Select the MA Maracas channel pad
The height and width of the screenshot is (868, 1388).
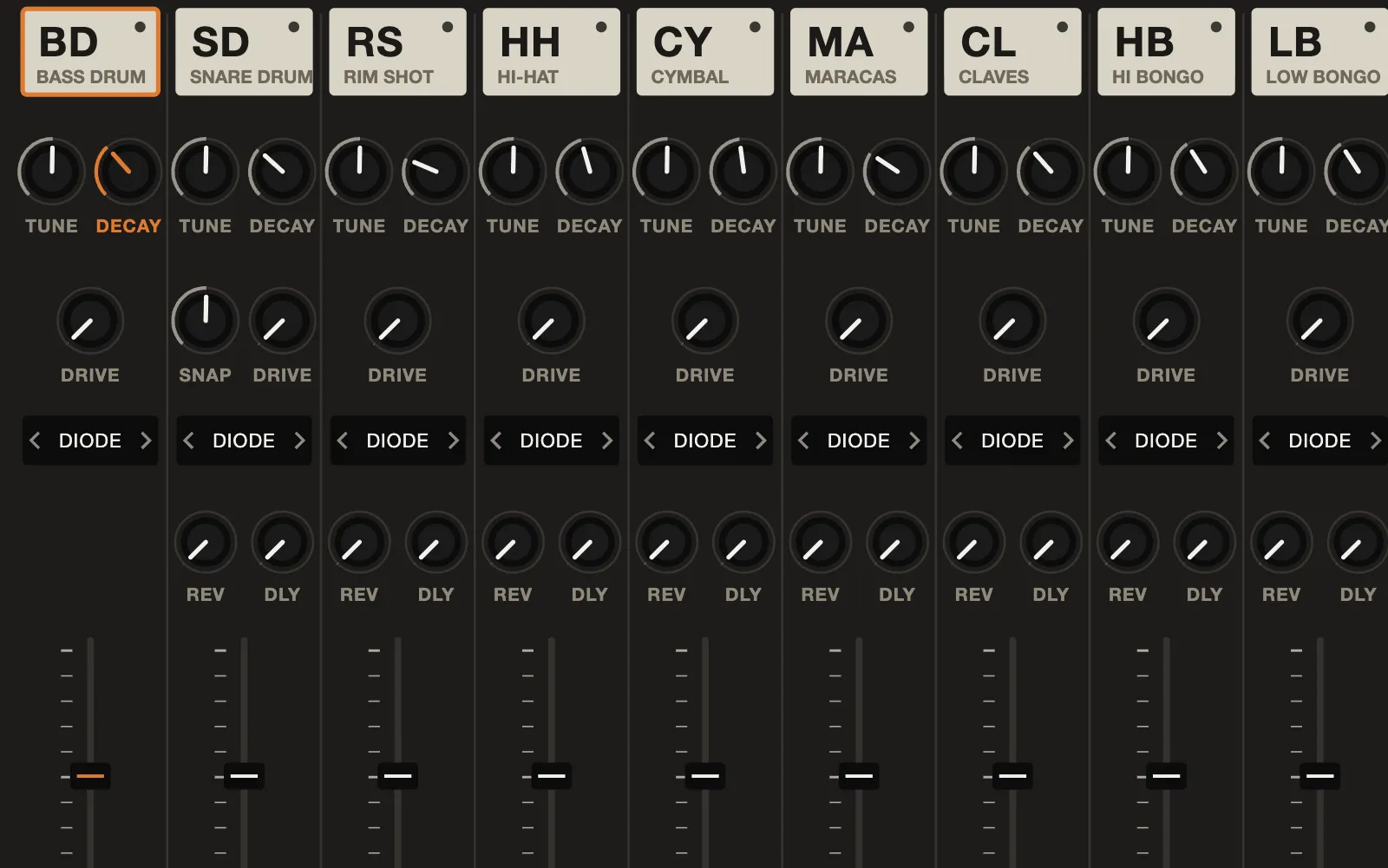pyautogui.click(x=859, y=52)
